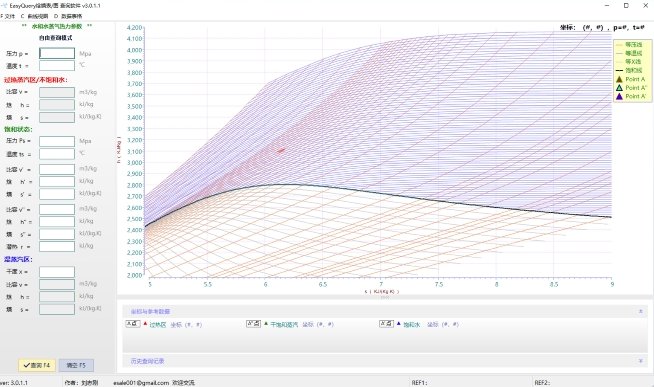Open the C menu in the menu bar
This screenshot has height=387, width=654.
(34, 16)
